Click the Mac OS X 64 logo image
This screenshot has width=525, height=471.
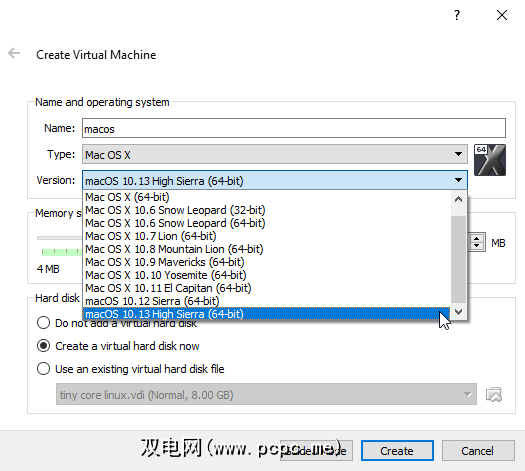[x=490, y=160]
